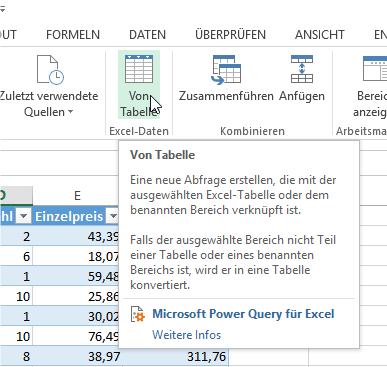Switch to the FORMELN ribbon tab
Viewport: 387px width, 367px height.
pyautogui.click(x=73, y=35)
